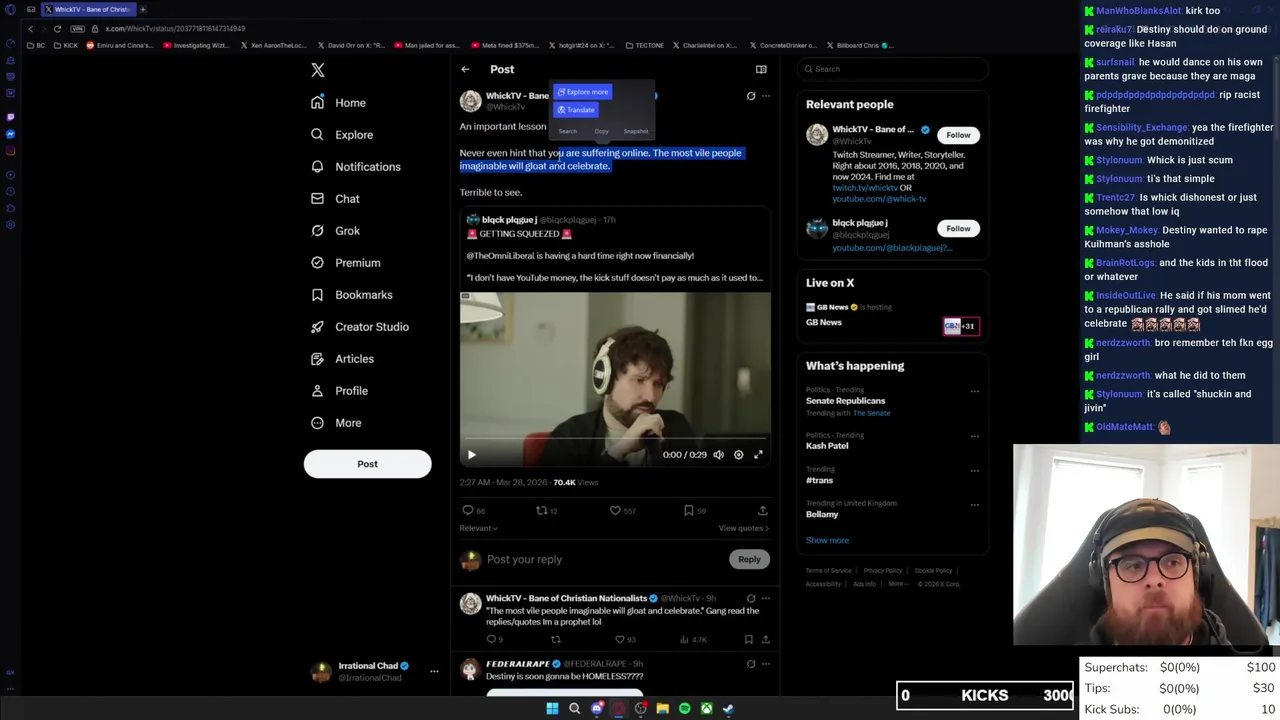
Task: Bookmark the main post
Action: coord(689,511)
